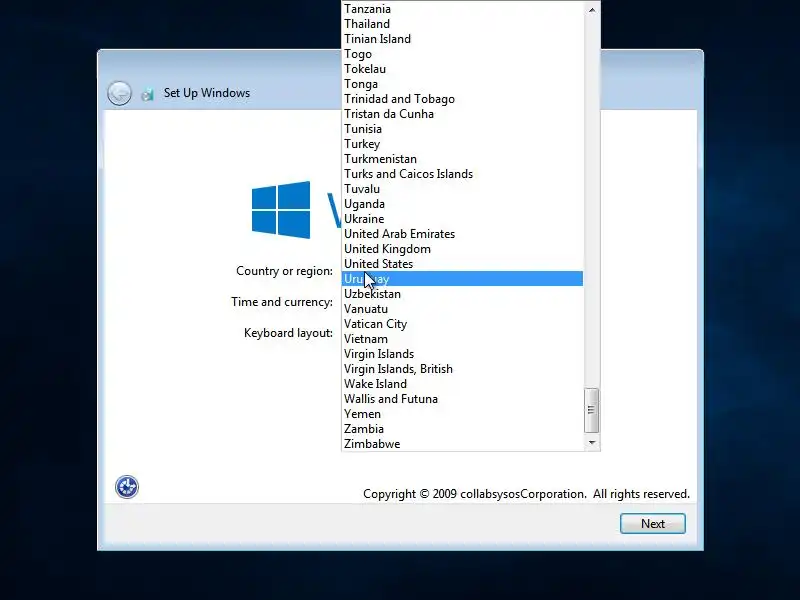
Task: Choose Tunisia in the list
Action: pos(462,129)
